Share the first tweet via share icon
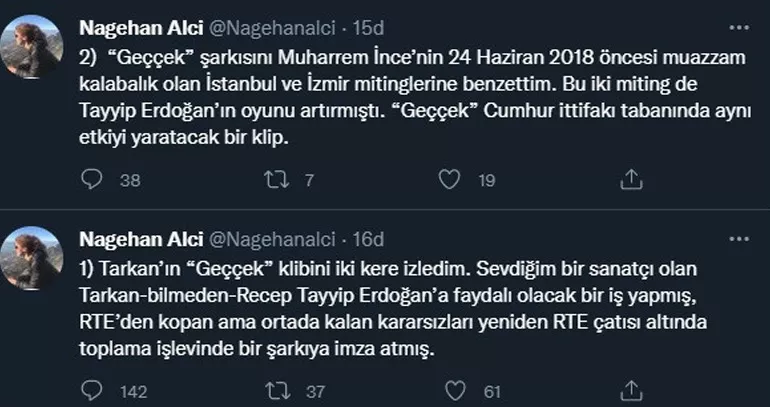 pos(630,179)
